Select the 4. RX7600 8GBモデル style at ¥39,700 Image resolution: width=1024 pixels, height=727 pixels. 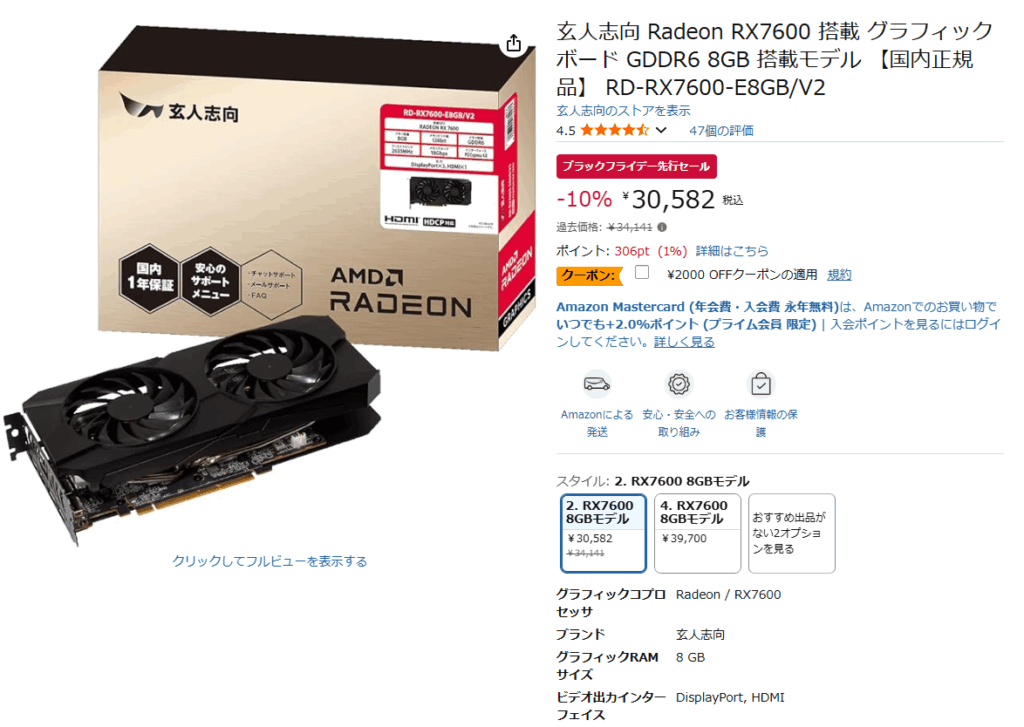click(697, 533)
